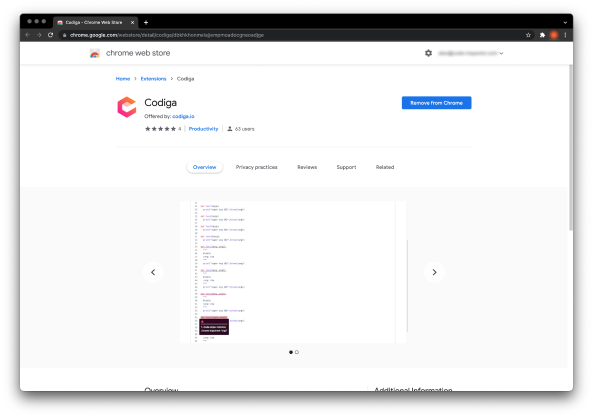
Task: Open a new tab with plus icon
Action: (146, 22)
